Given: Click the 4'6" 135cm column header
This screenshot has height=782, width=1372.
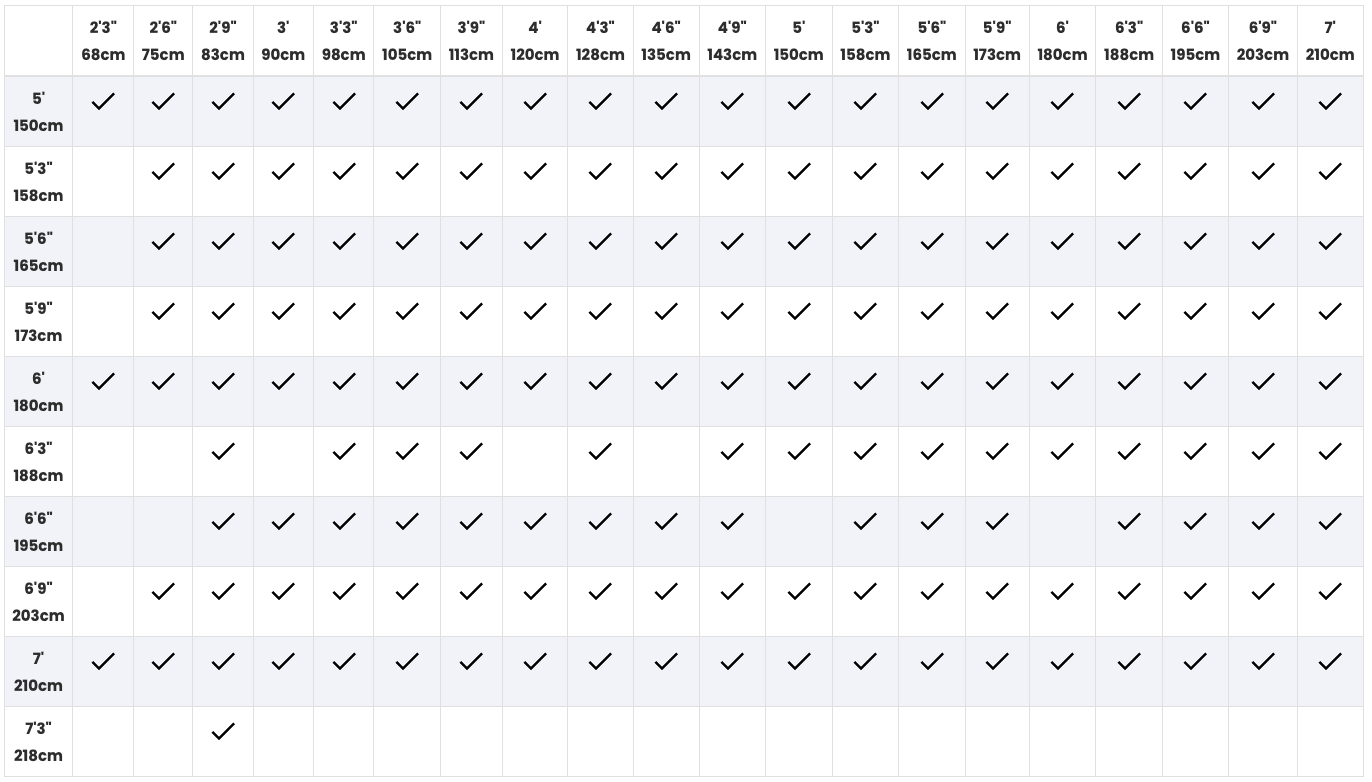Looking at the screenshot, I should coord(666,41).
